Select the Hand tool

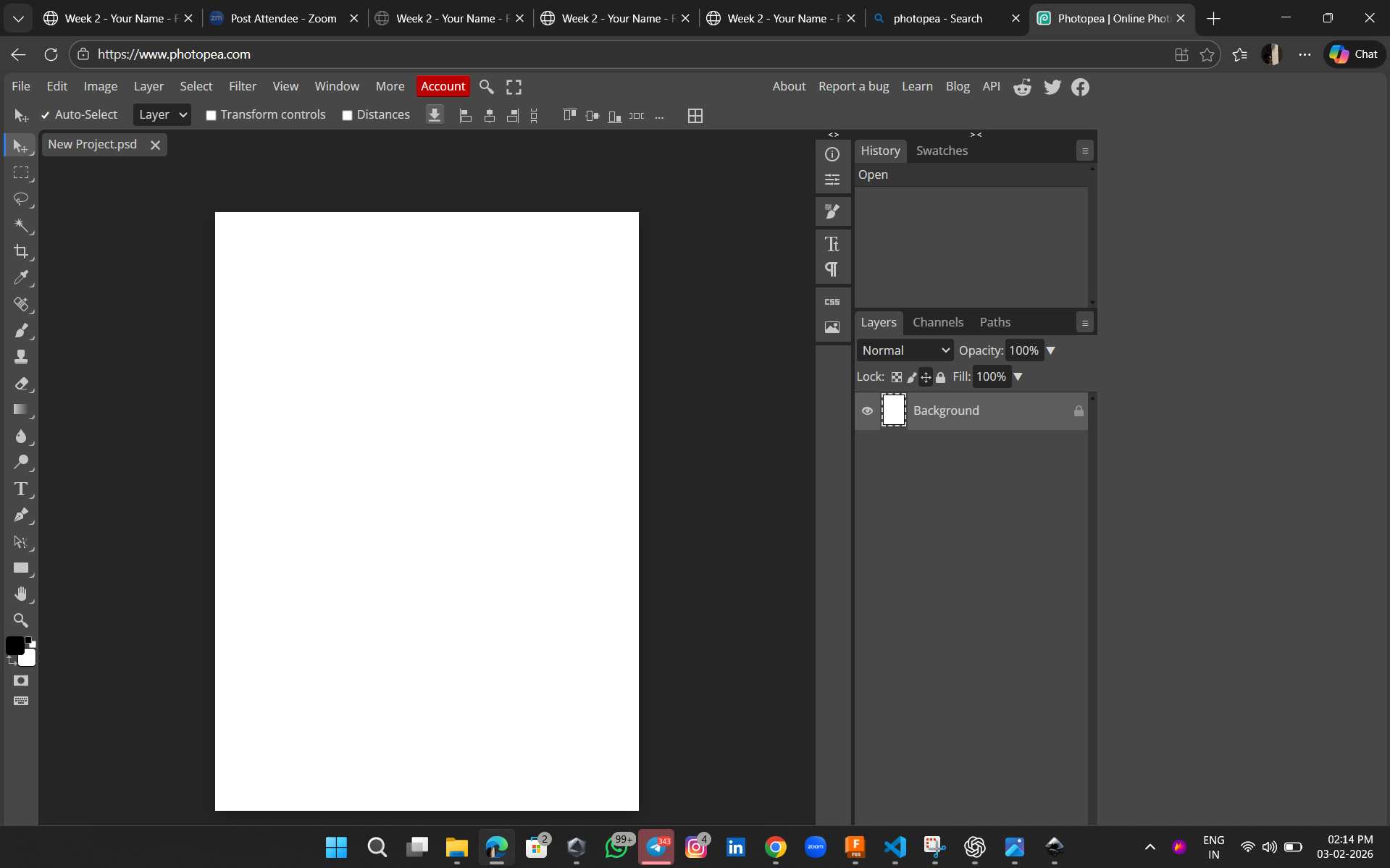click(x=20, y=594)
